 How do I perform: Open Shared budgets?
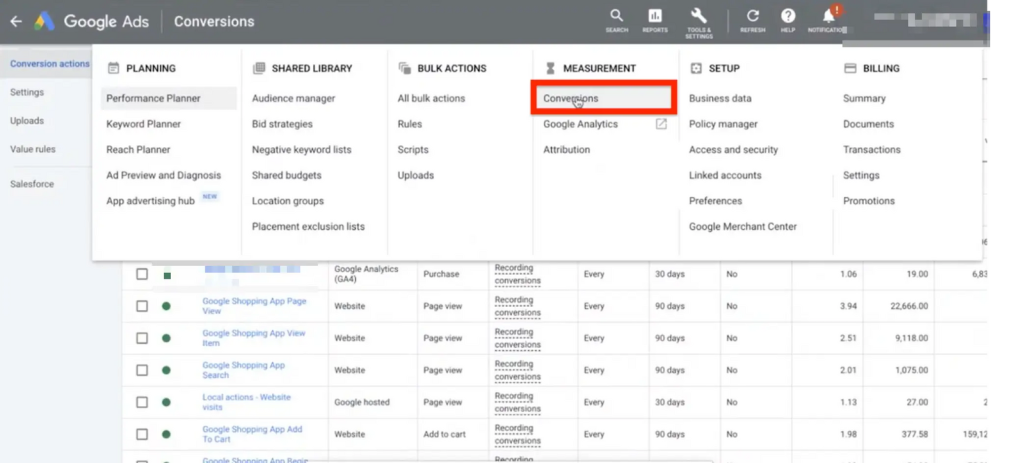click(287, 175)
